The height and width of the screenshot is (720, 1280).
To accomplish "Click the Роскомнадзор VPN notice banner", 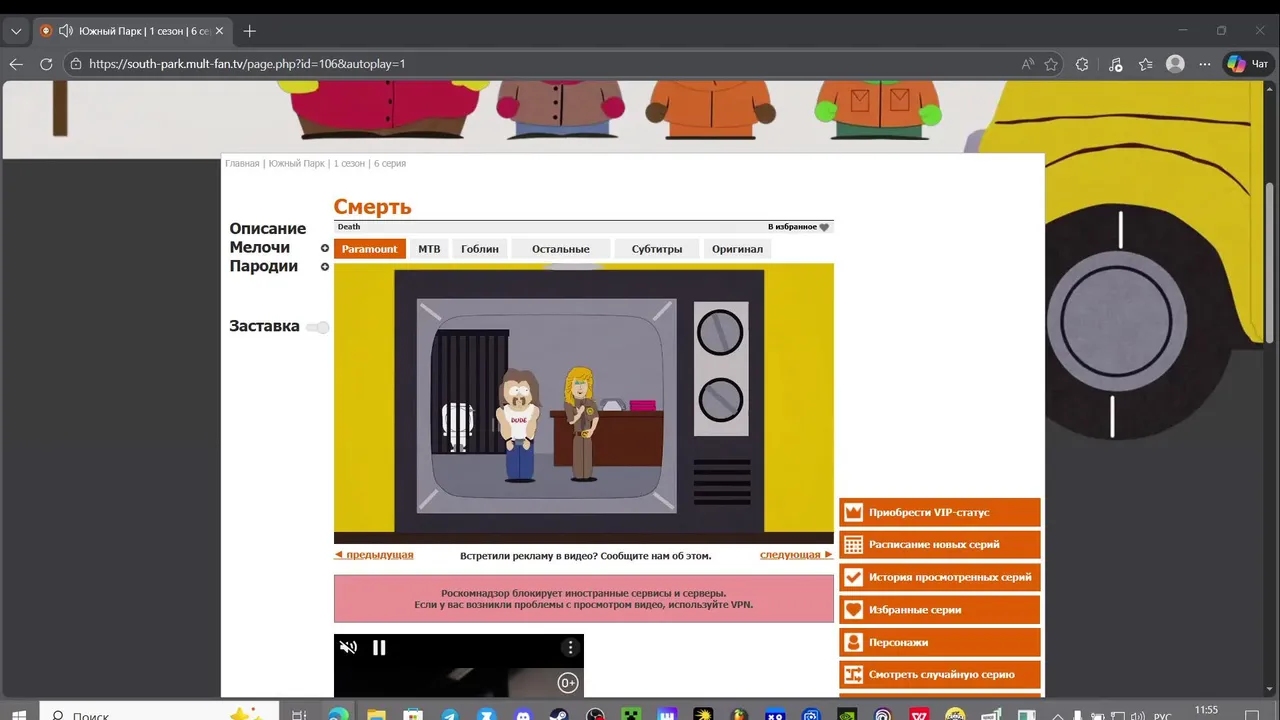I will 584,598.
